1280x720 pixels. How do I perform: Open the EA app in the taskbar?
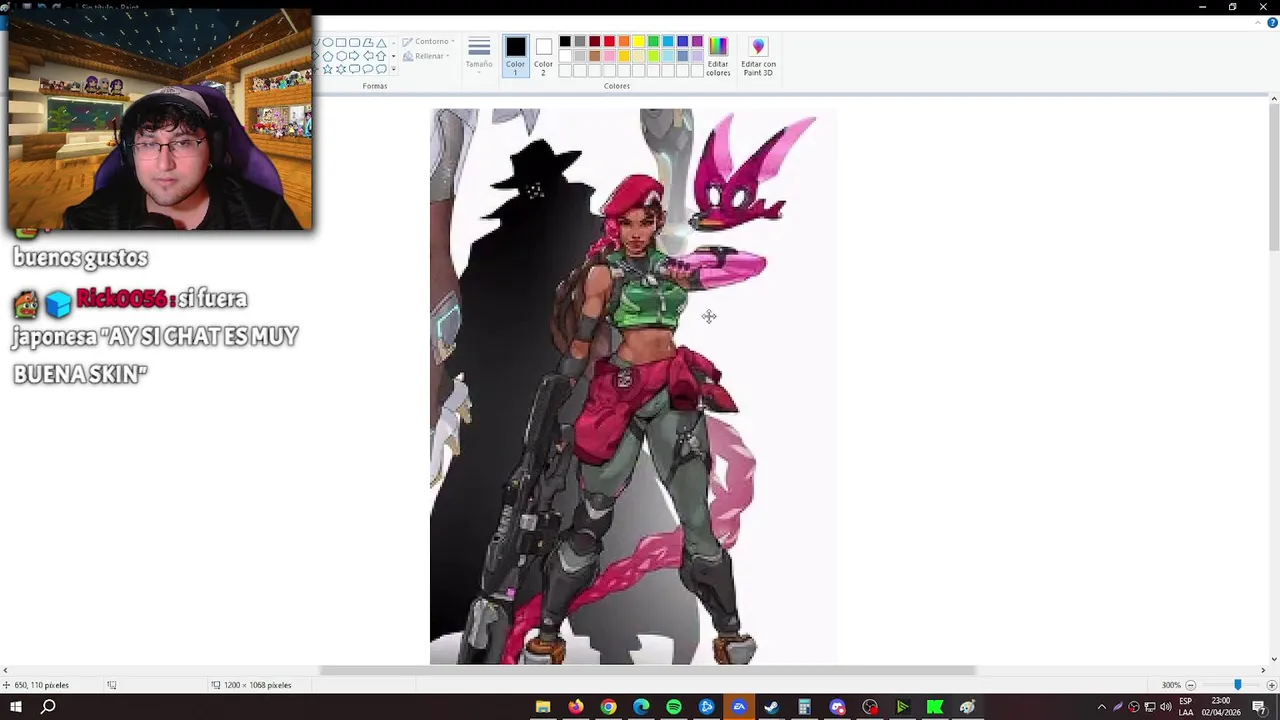click(739, 707)
